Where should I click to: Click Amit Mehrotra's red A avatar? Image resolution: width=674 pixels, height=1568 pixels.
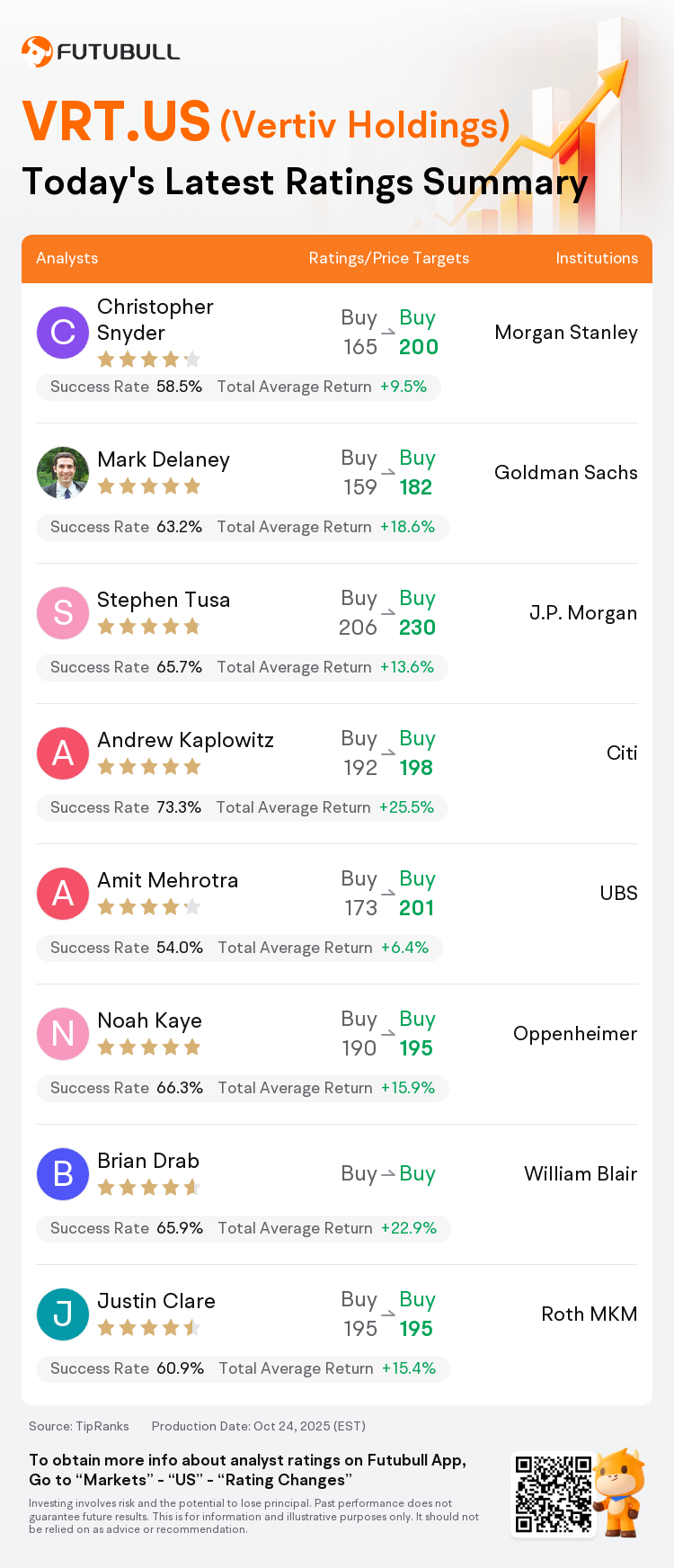[x=63, y=893]
